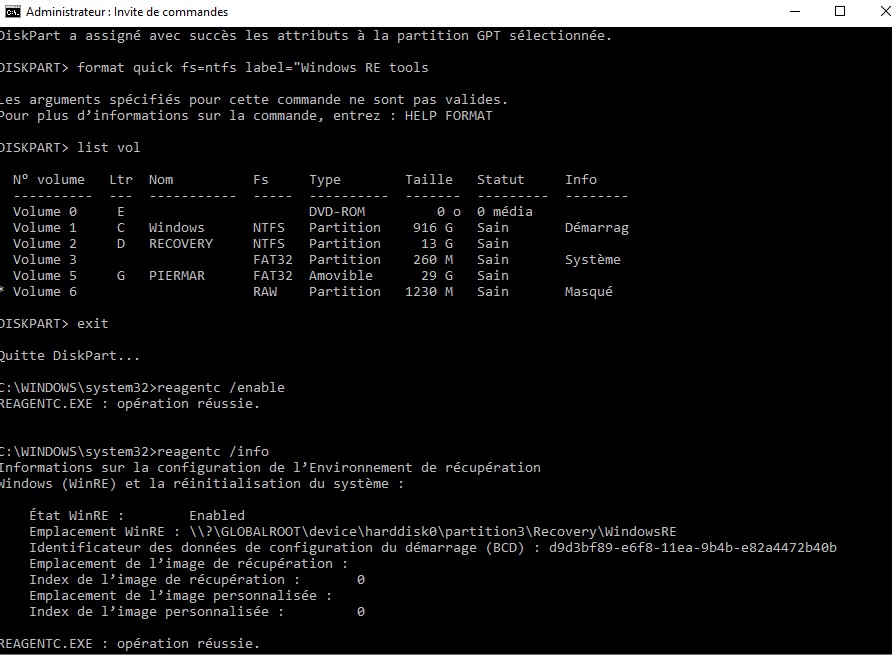The width and height of the screenshot is (892, 655).
Task: Click the 'exit' command after DISKPART prompt
Action: click(93, 323)
